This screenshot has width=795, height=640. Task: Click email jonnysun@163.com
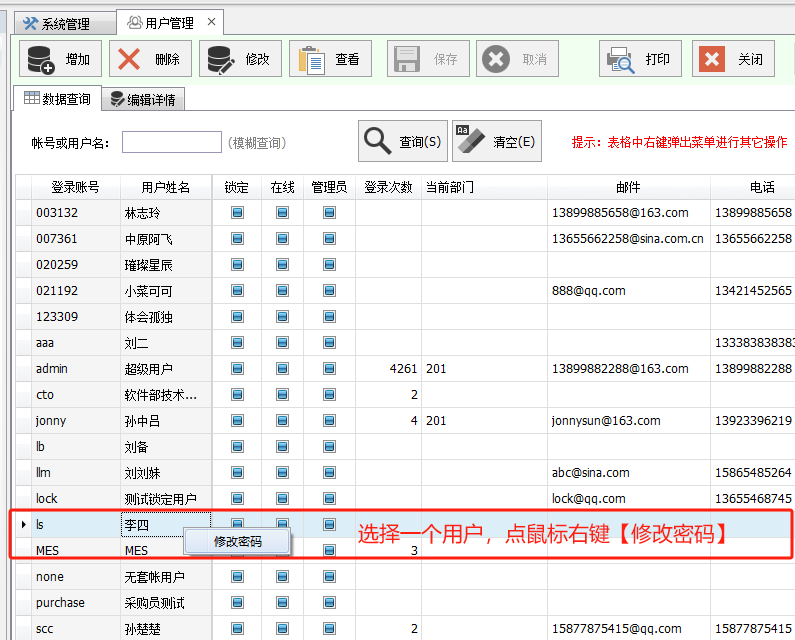[x=606, y=421]
